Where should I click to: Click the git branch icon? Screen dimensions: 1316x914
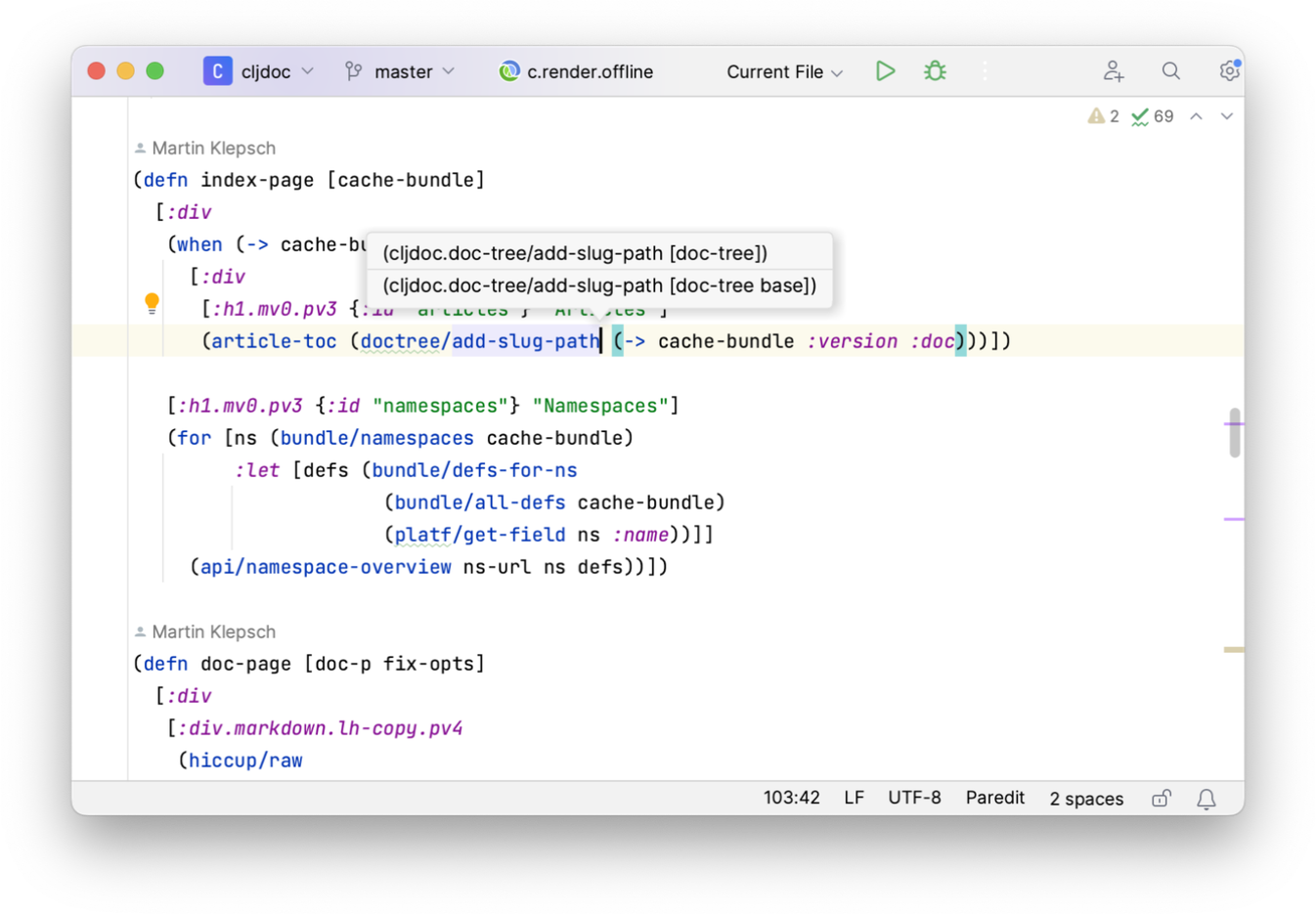pos(354,71)
